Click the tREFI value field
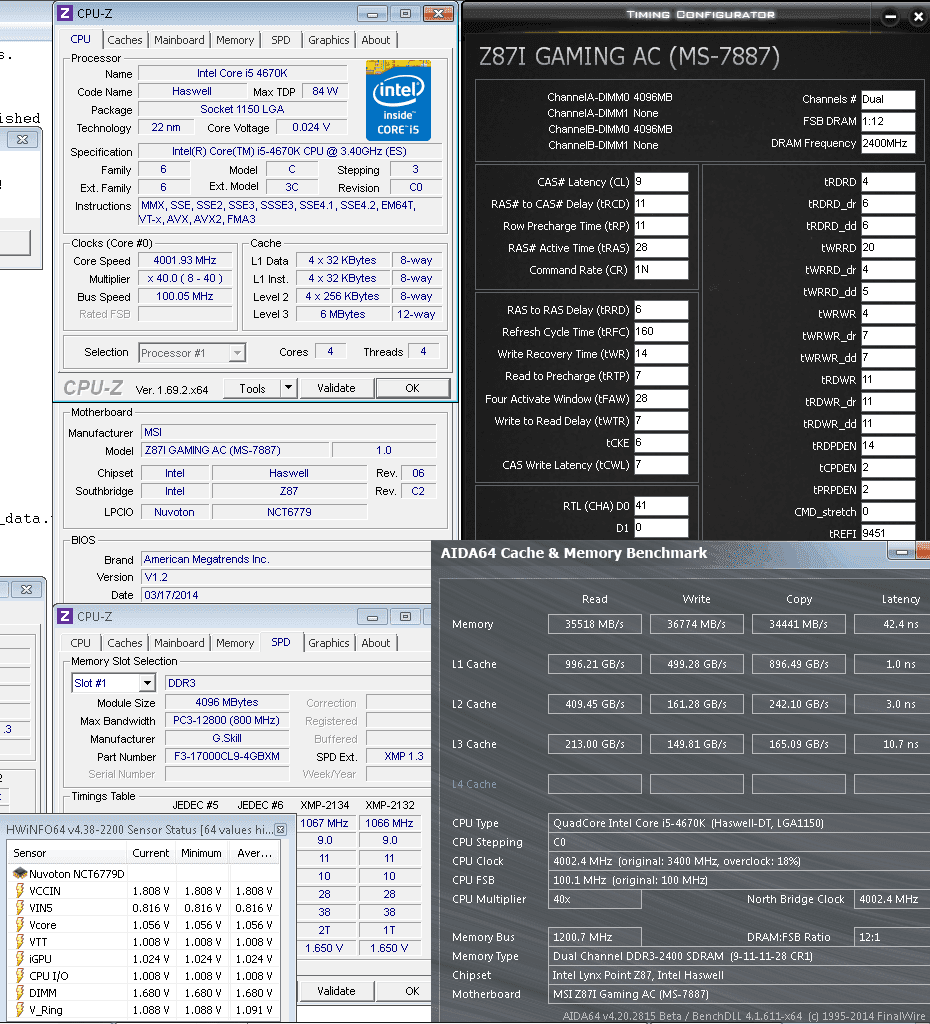The height and width of the screenshot is (1024, 930). pos(888,532)
